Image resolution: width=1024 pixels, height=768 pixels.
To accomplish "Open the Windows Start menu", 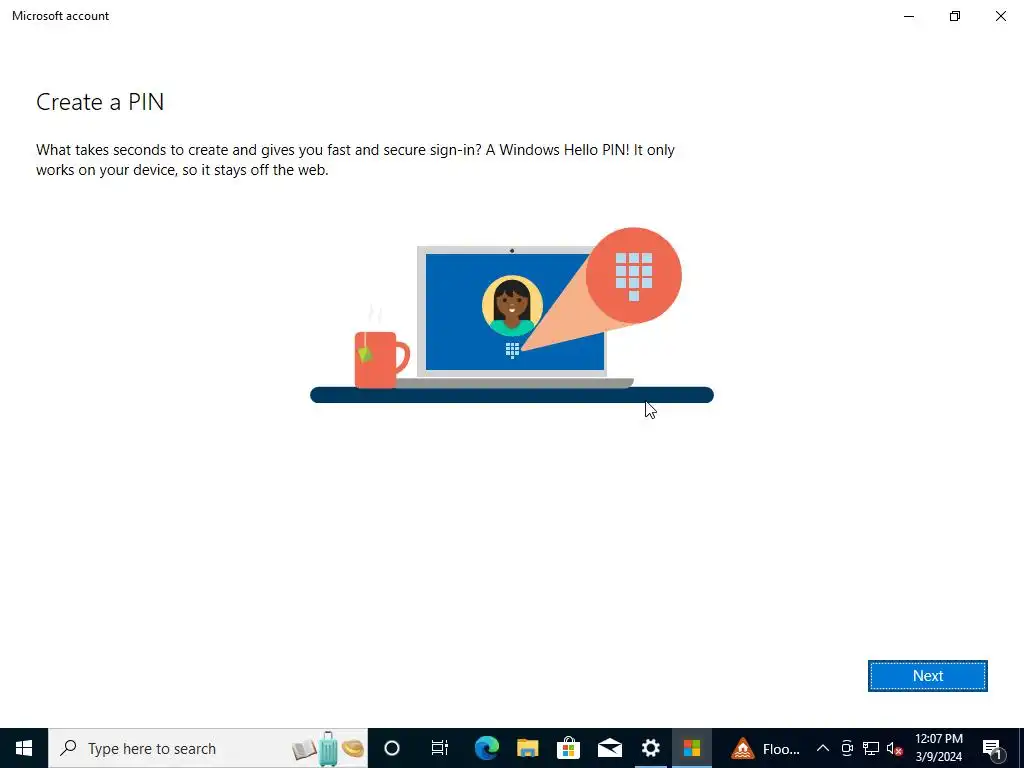I will tap(24, 748).
